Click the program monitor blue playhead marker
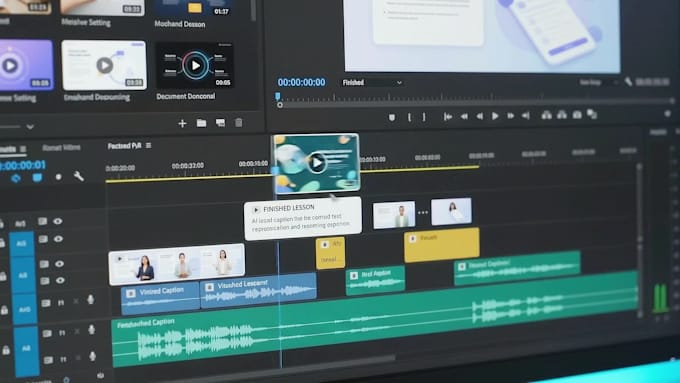The image size is (680, 383). [x=278, y=96]
